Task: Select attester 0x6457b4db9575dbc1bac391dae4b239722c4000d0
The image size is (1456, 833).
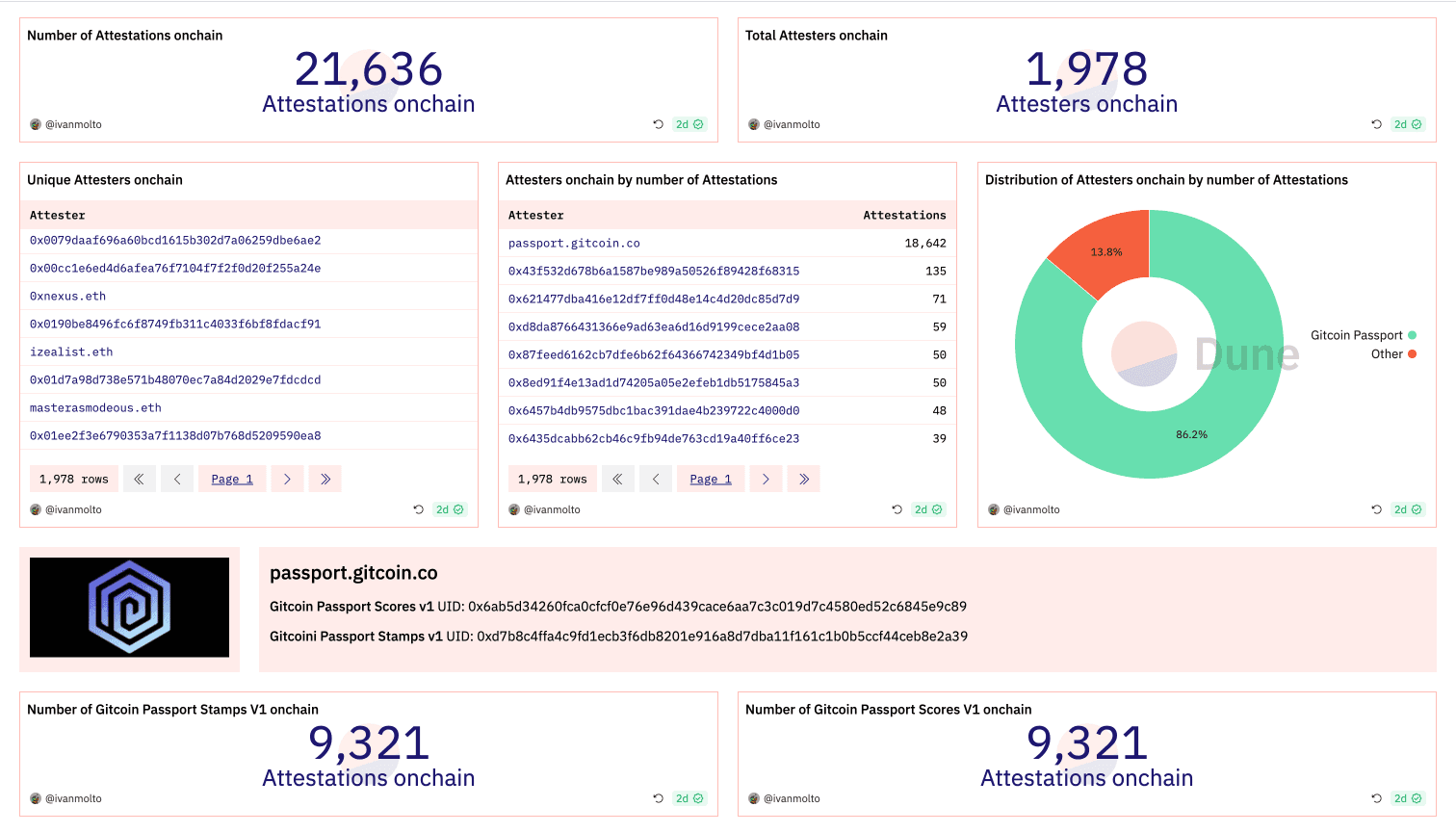Action: click(x=654, y=411)
